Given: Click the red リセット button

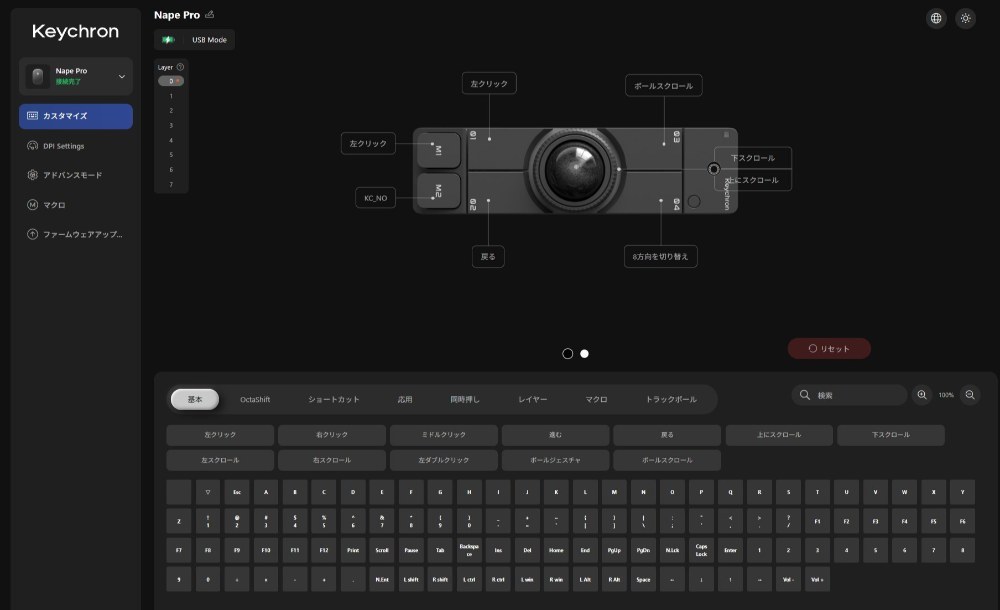Looking at the screenshot, I should [829, 348].
